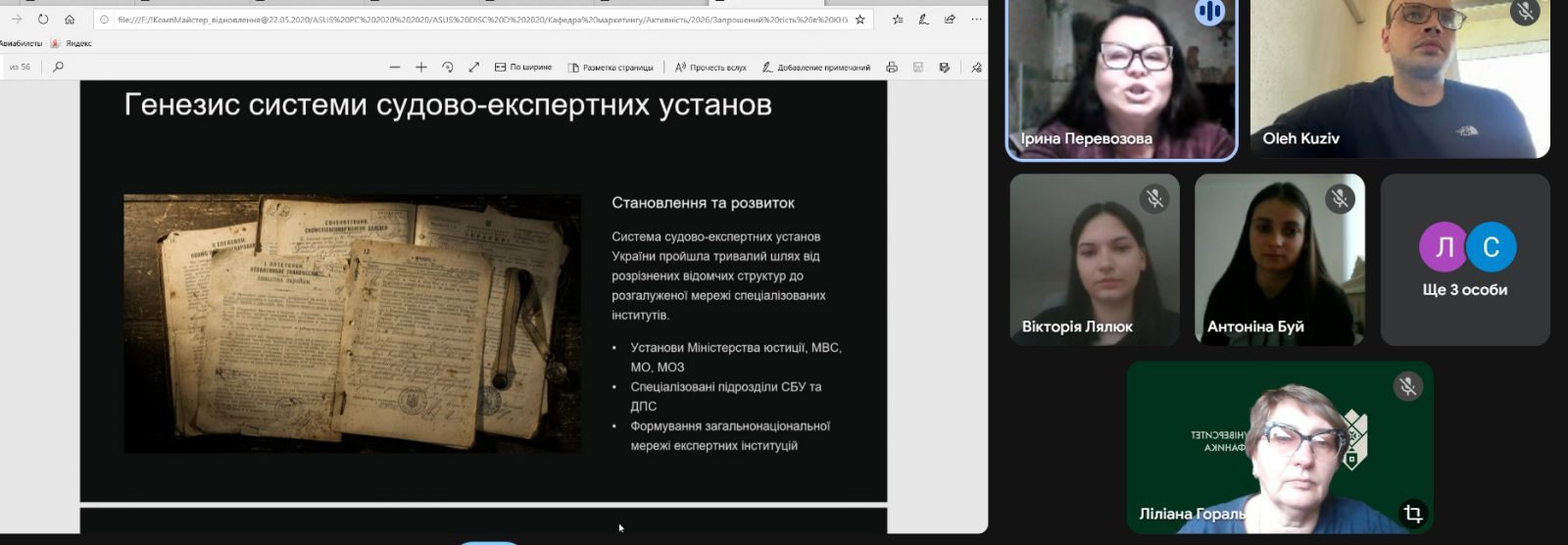Show site information icon in address bar
The image size is (1568, 545).
[105, 20]
